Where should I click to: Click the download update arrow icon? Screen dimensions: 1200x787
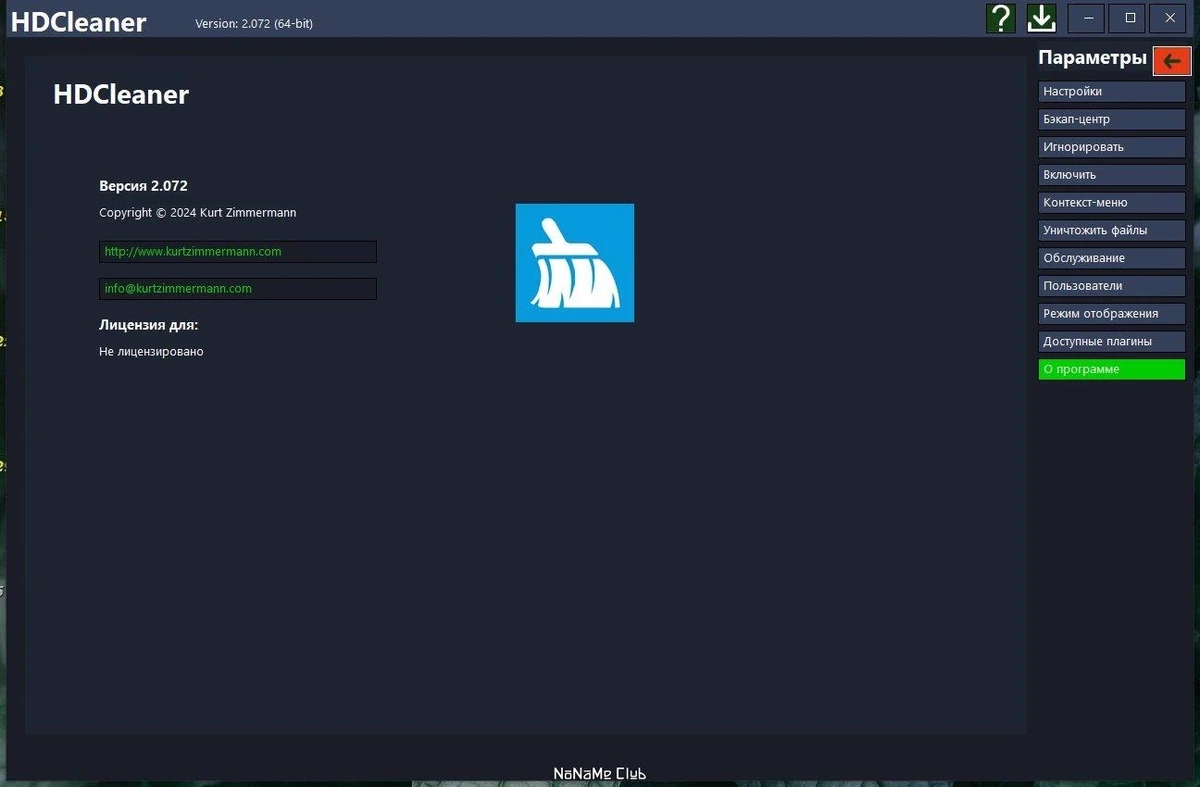1042,18
